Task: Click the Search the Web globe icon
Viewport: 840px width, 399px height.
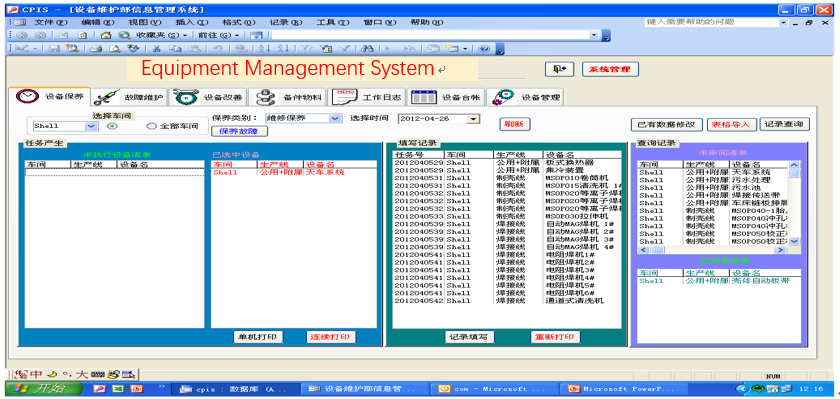Action: click(x=124, y=35)
